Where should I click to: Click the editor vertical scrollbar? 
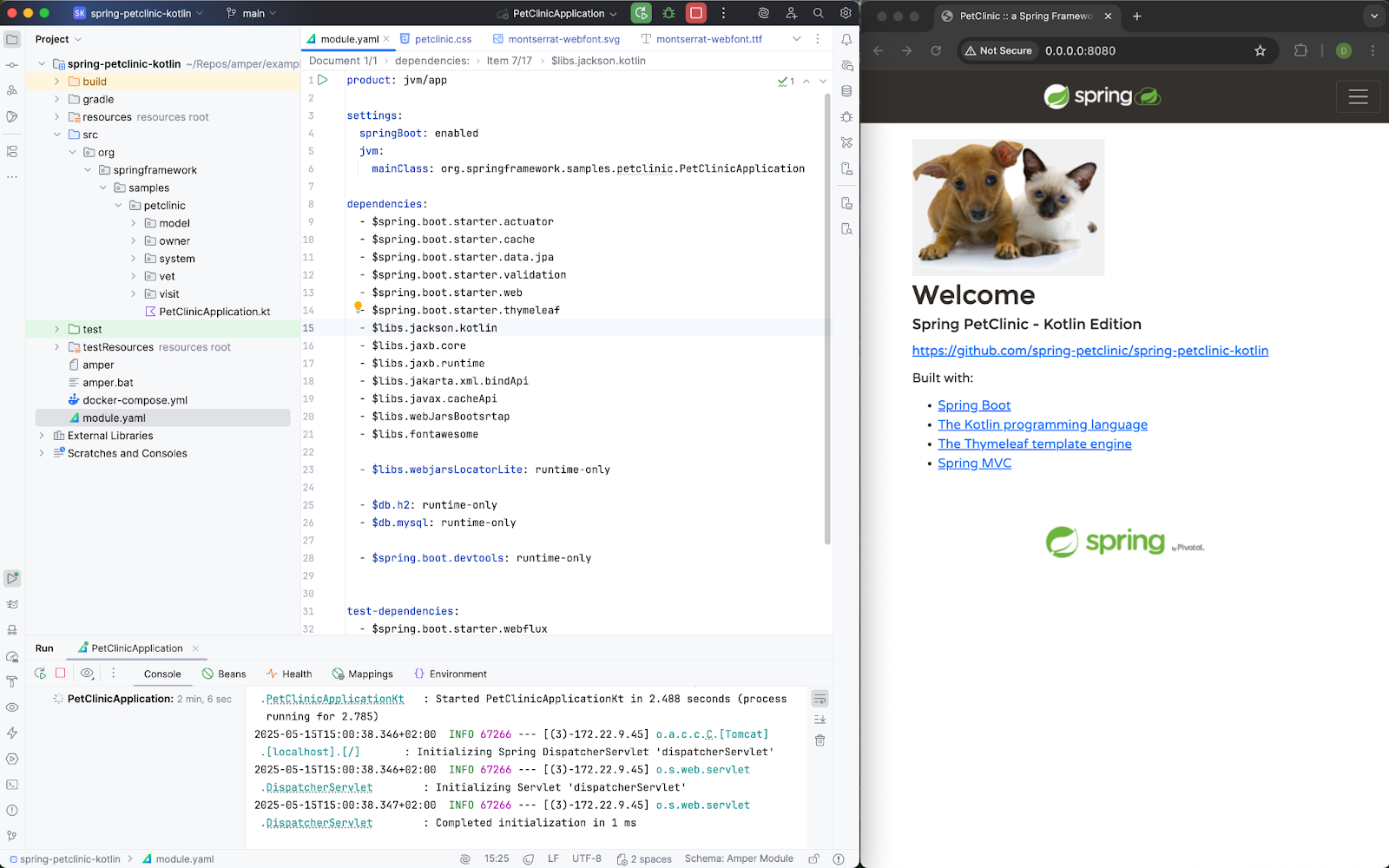click(x=827, y=318)
